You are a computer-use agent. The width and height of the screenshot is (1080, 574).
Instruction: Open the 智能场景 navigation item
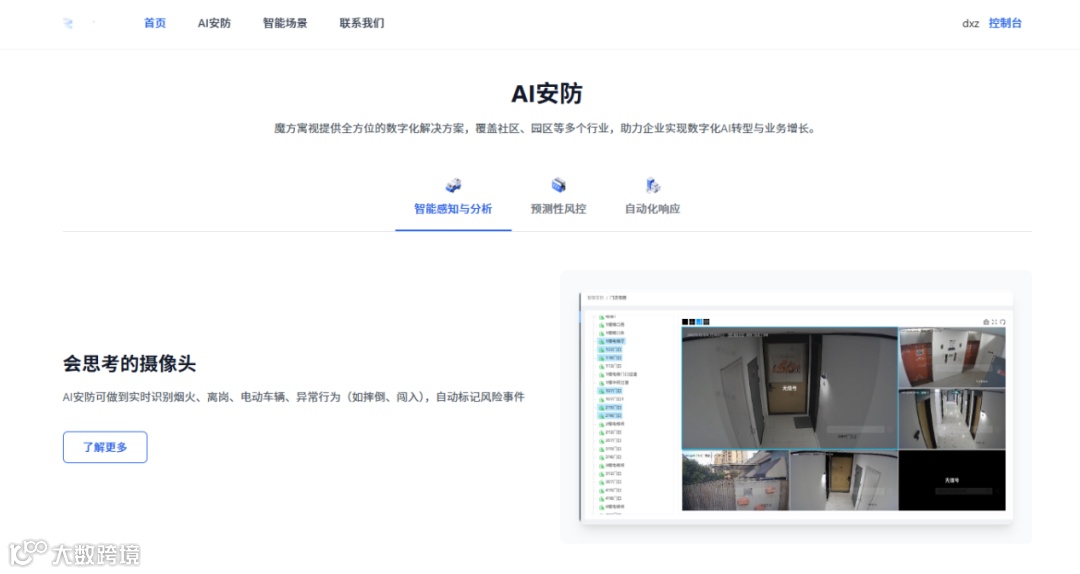coord(285,23)
